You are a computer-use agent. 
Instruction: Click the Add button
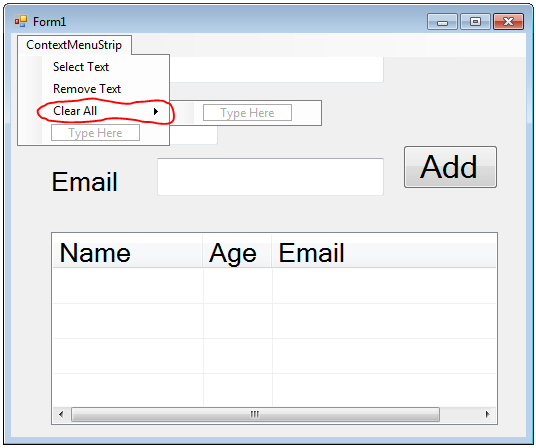450,167
